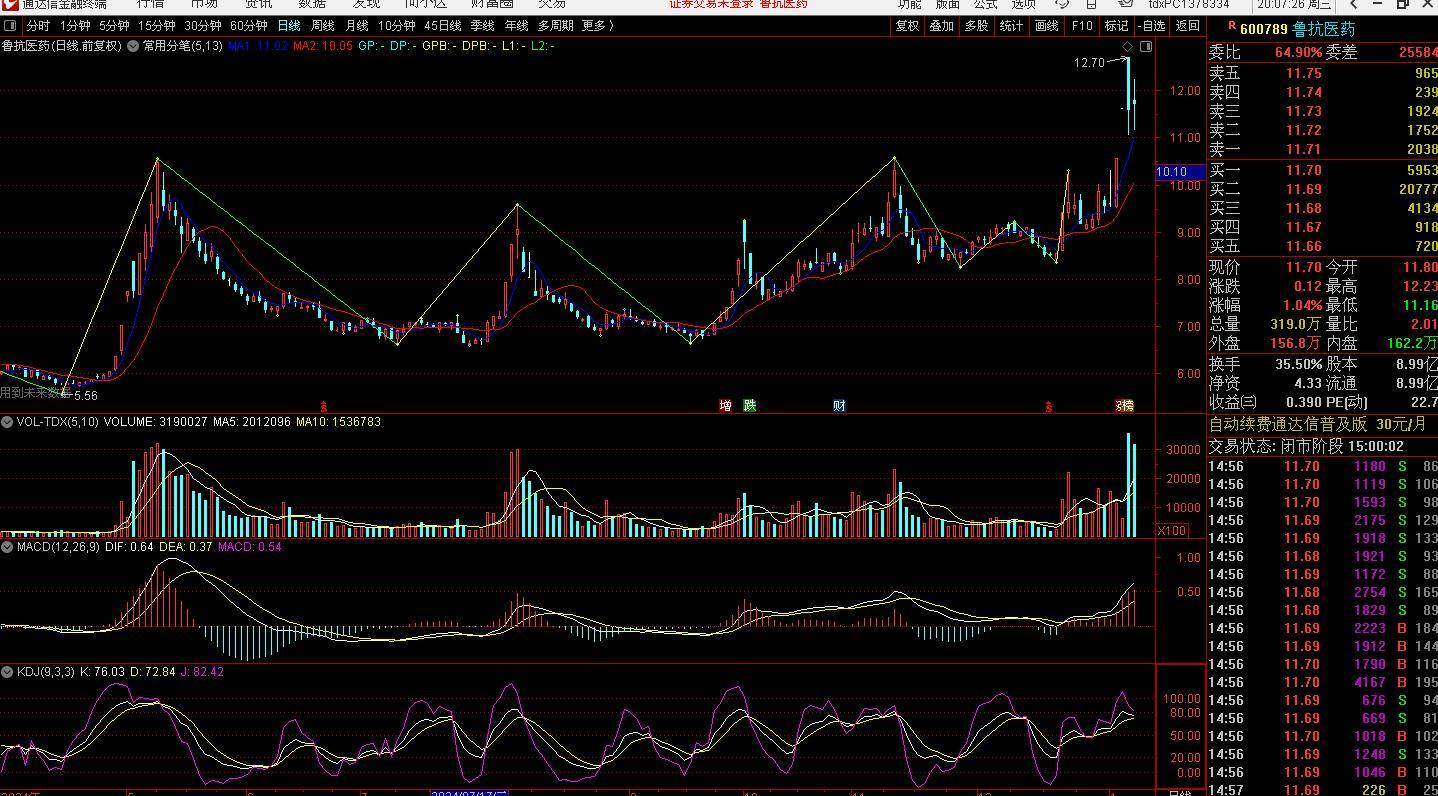Click the 叠加 overlay button
Screen dimensions: 1438x796
[942, 26]
